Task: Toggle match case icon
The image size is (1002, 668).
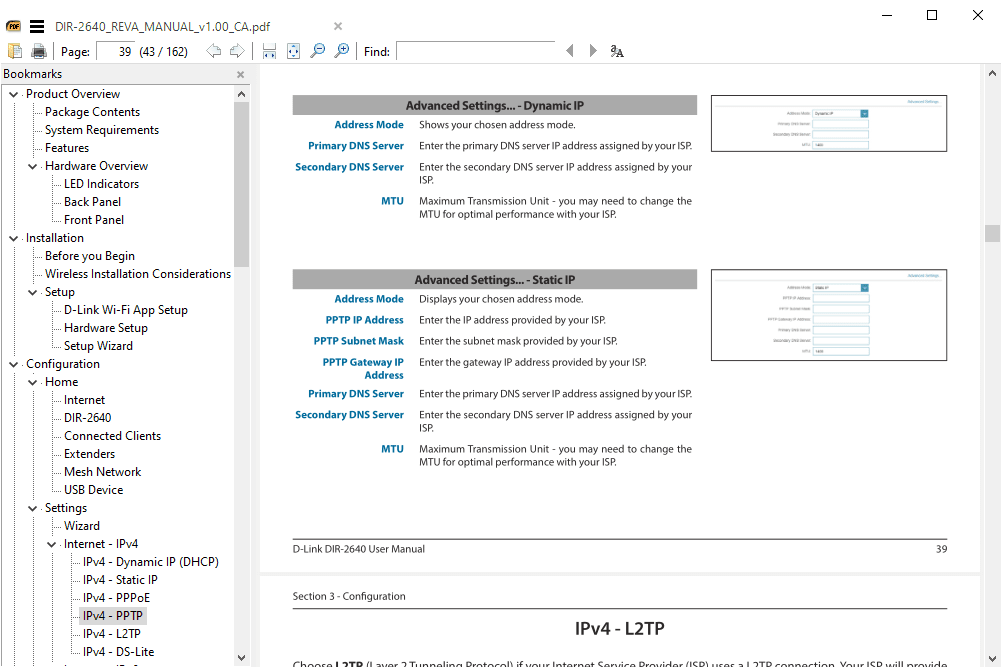Action: tap(617, 51)
